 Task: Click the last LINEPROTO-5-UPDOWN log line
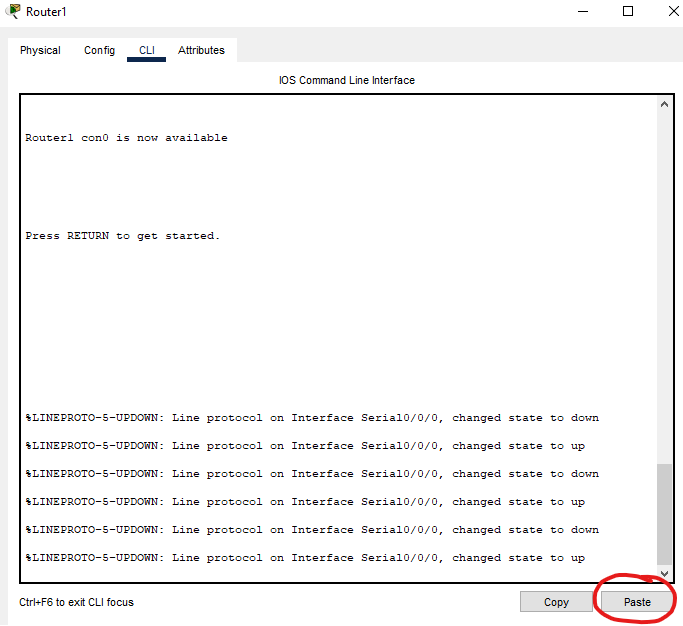tap(305, 558)
